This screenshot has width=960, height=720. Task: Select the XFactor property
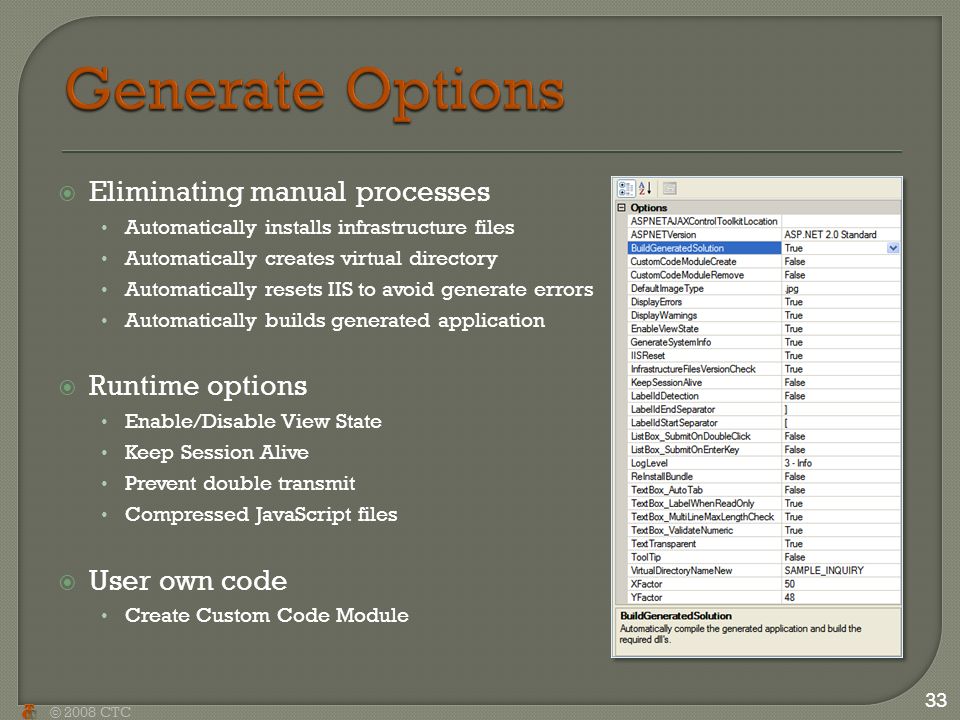(704, 585)
